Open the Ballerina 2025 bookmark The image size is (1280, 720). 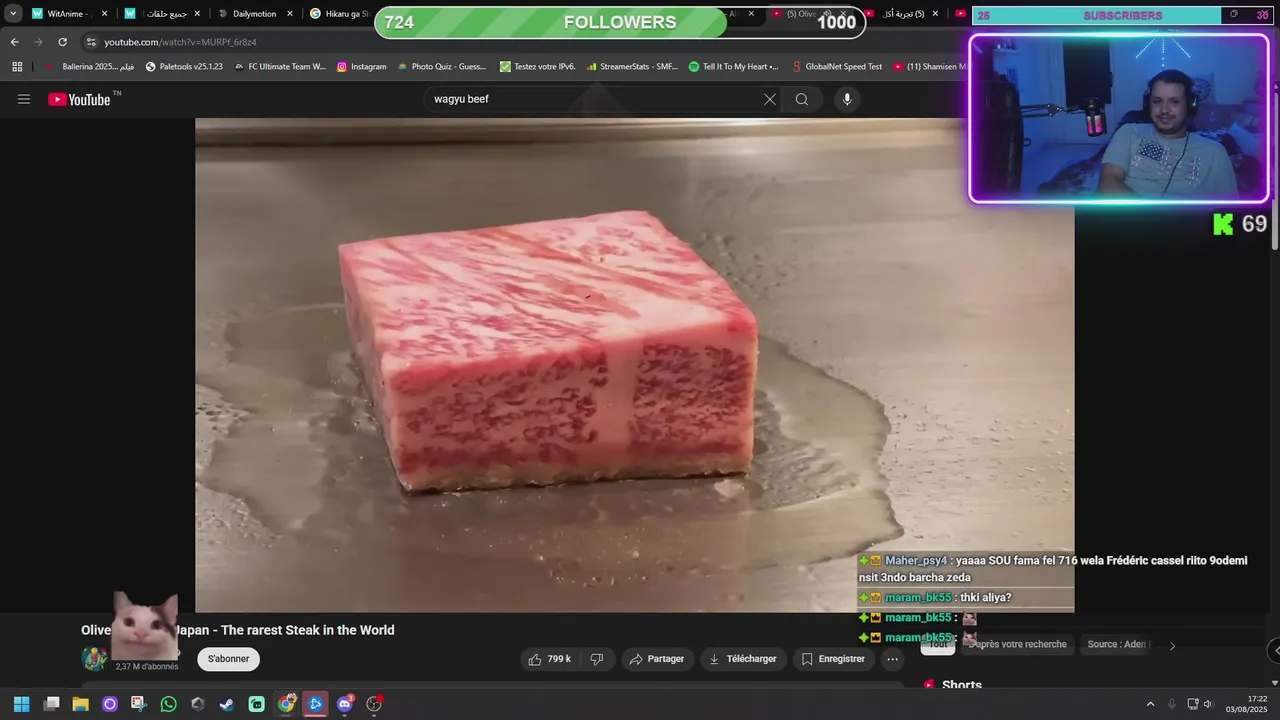coord(88,67)
